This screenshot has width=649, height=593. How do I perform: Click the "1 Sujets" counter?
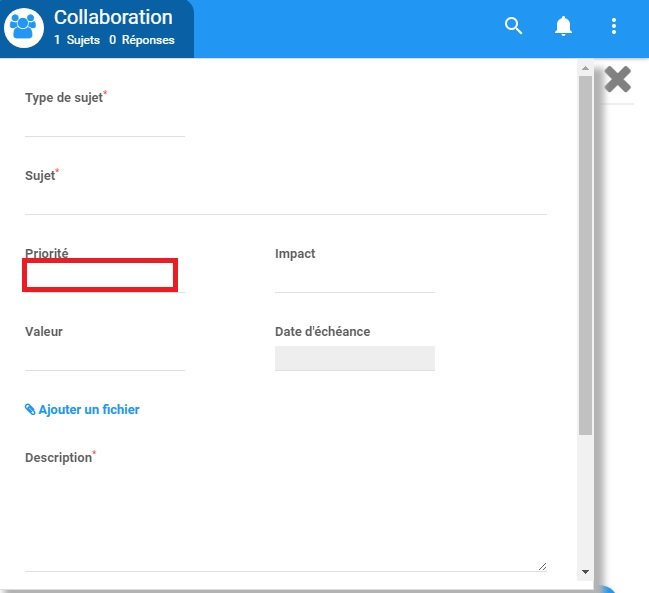tap(77, 40)
